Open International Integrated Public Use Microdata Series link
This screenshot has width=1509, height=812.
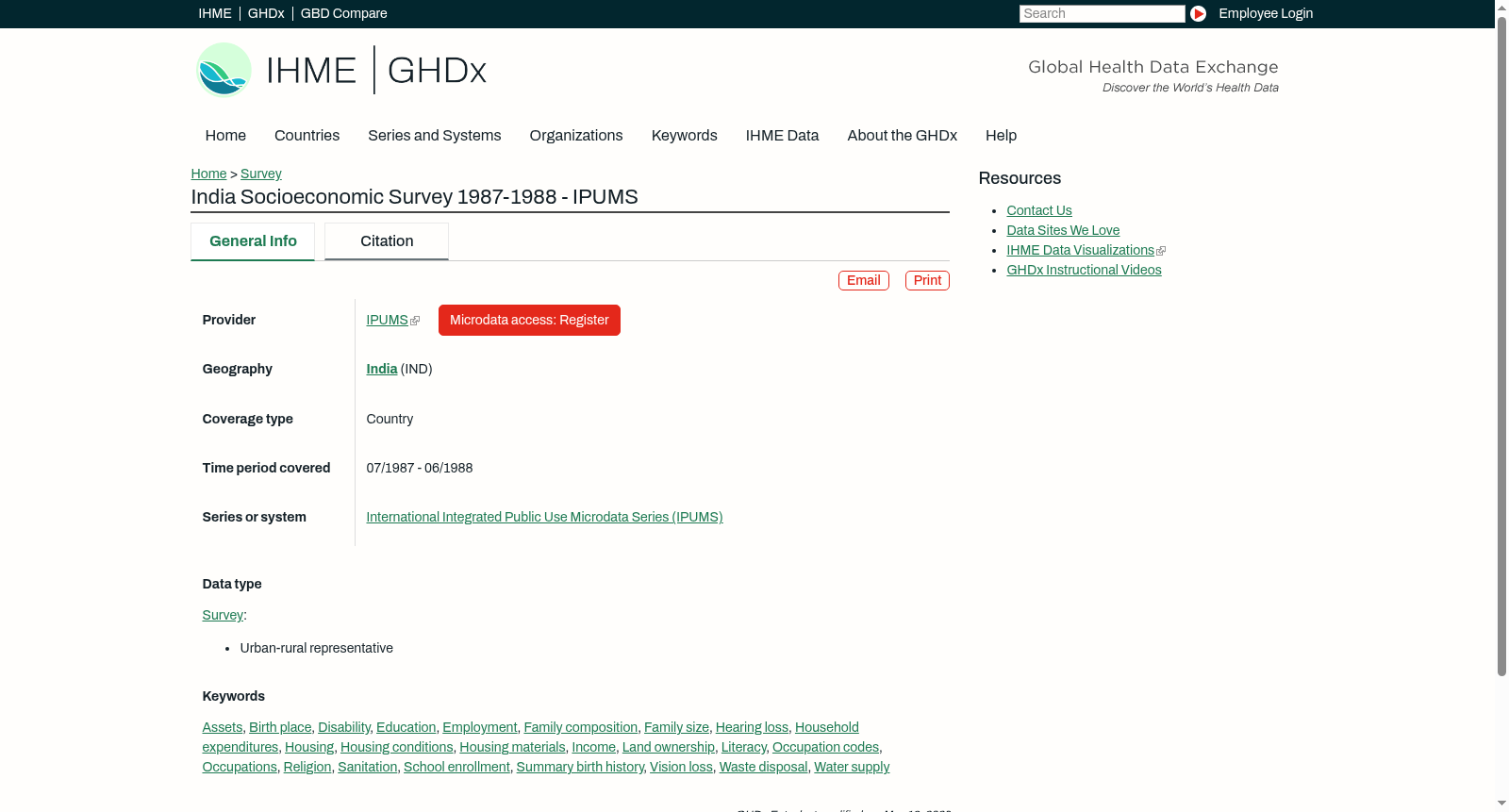coord(544,517)
